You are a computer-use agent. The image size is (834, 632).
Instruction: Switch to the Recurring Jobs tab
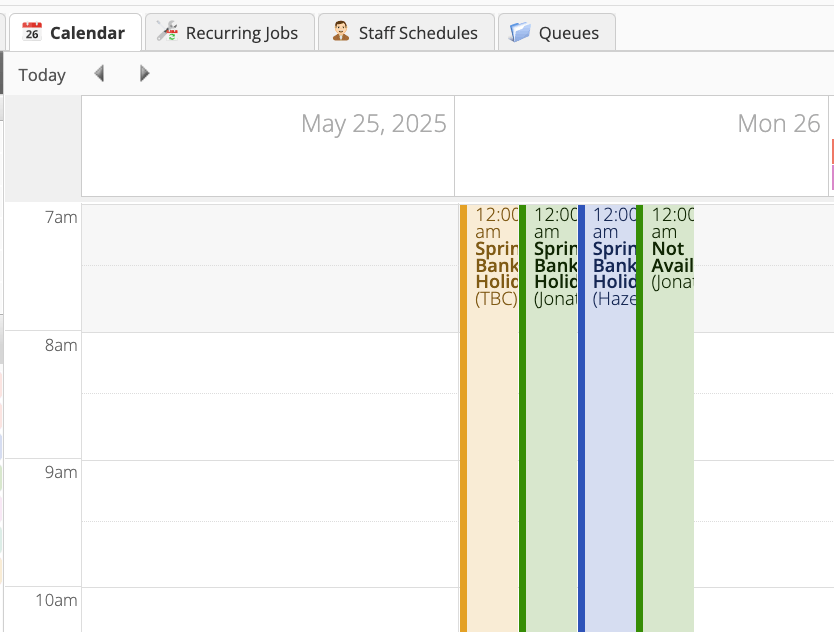229,32
